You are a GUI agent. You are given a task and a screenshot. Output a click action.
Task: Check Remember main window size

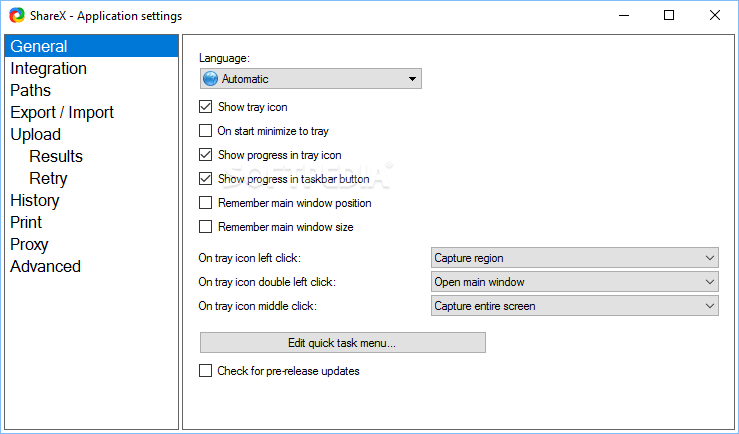[x=205, y=227]
